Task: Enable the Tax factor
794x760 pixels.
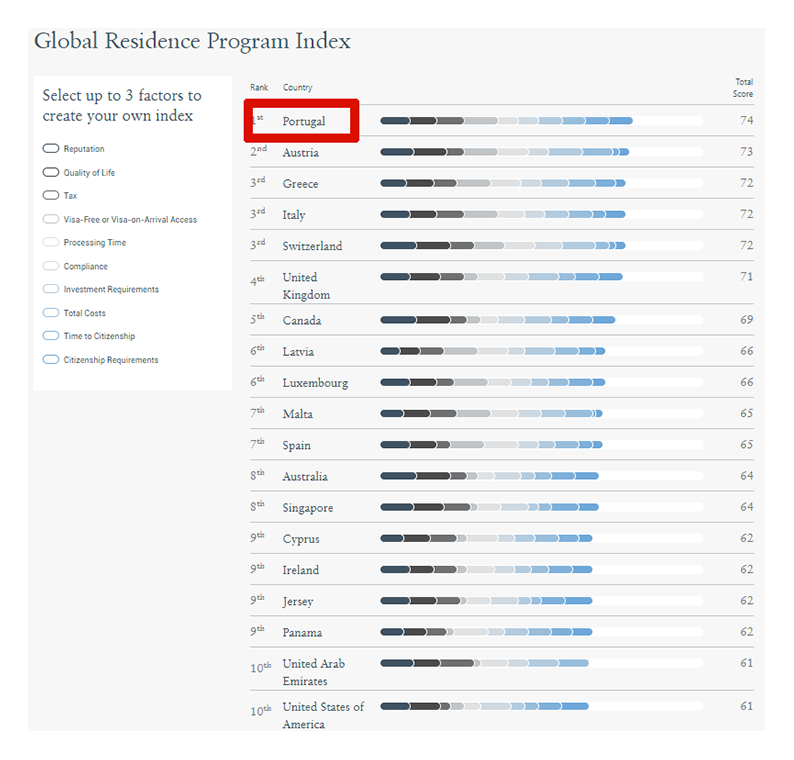Action: 51,195
